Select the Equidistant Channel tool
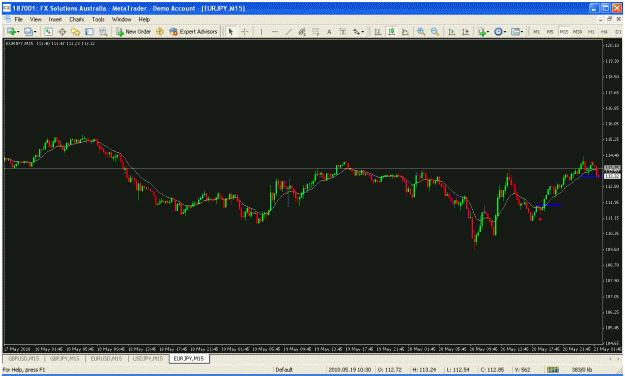 click(x=302, y=31)
